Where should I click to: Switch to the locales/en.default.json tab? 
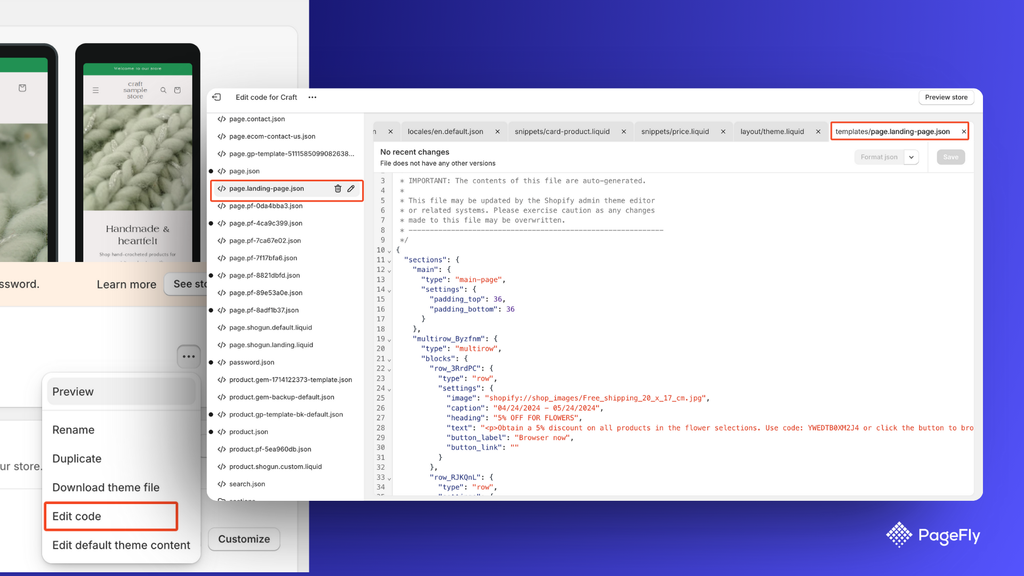(x=445, y=131)
